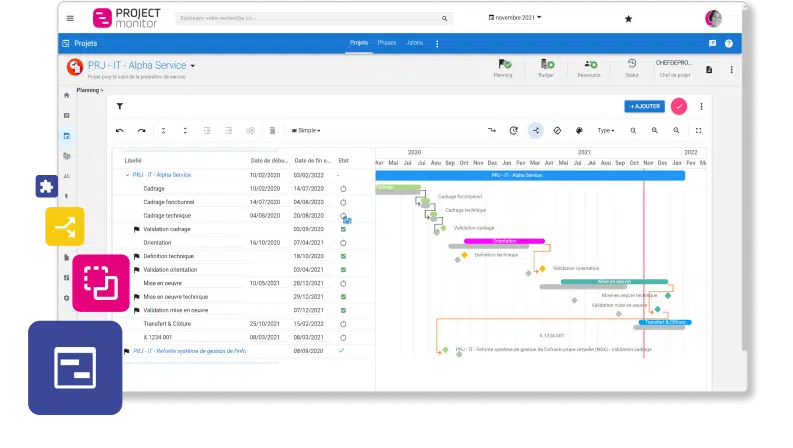Open the Type dropdown
Image resolution: width=793 pixels, height=448 pixels.
pyautogui.click(x=606, y=130)
